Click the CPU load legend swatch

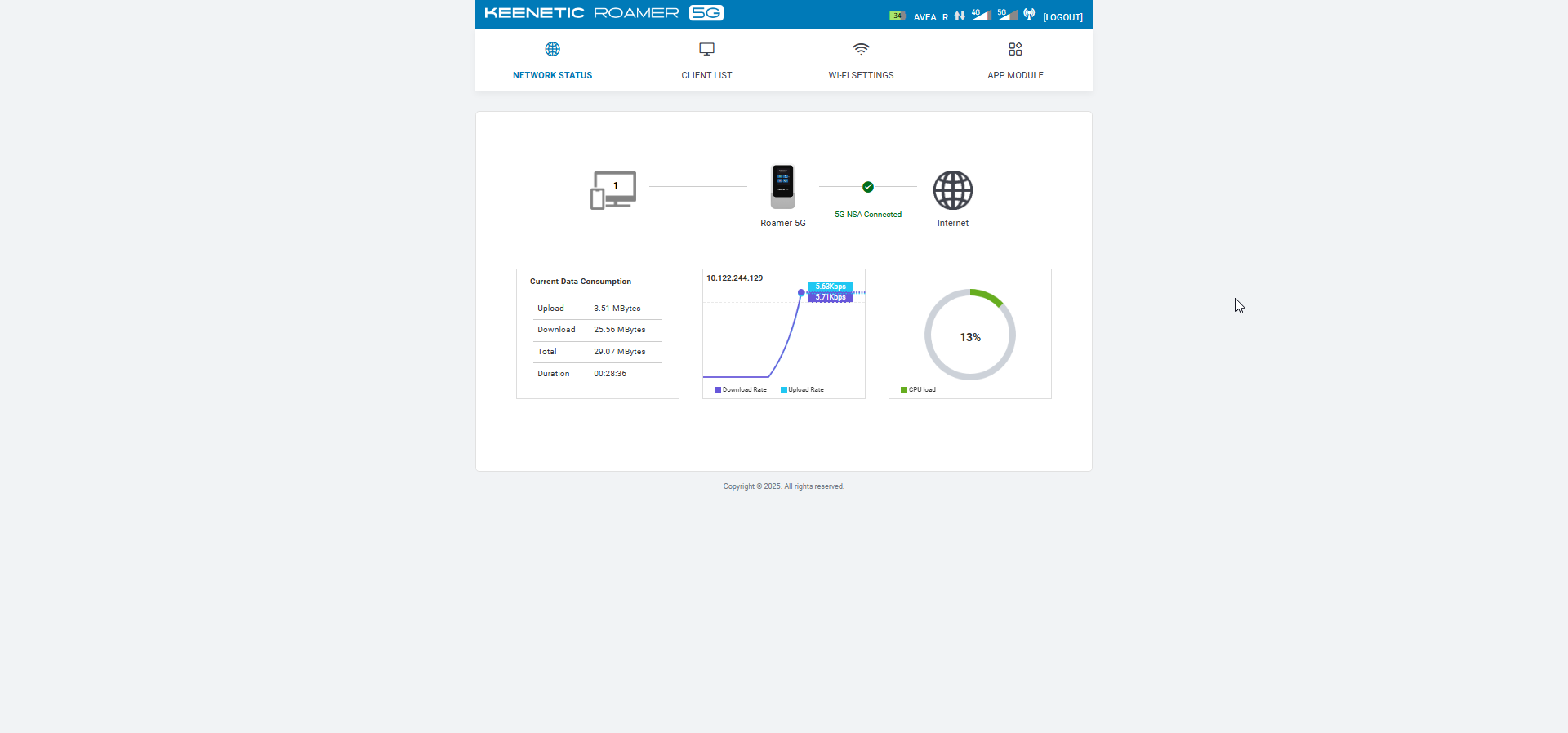904,390
